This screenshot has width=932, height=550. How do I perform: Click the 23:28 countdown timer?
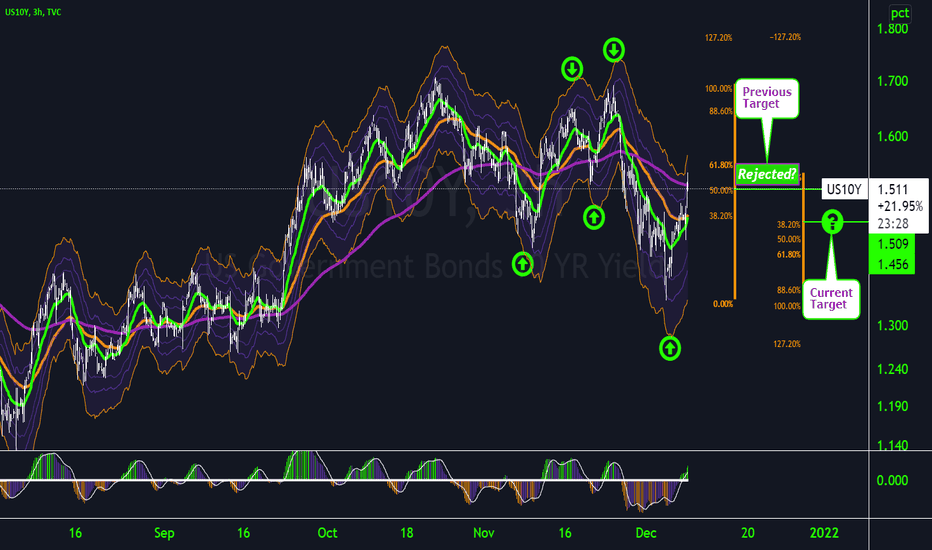coord(893,224)
